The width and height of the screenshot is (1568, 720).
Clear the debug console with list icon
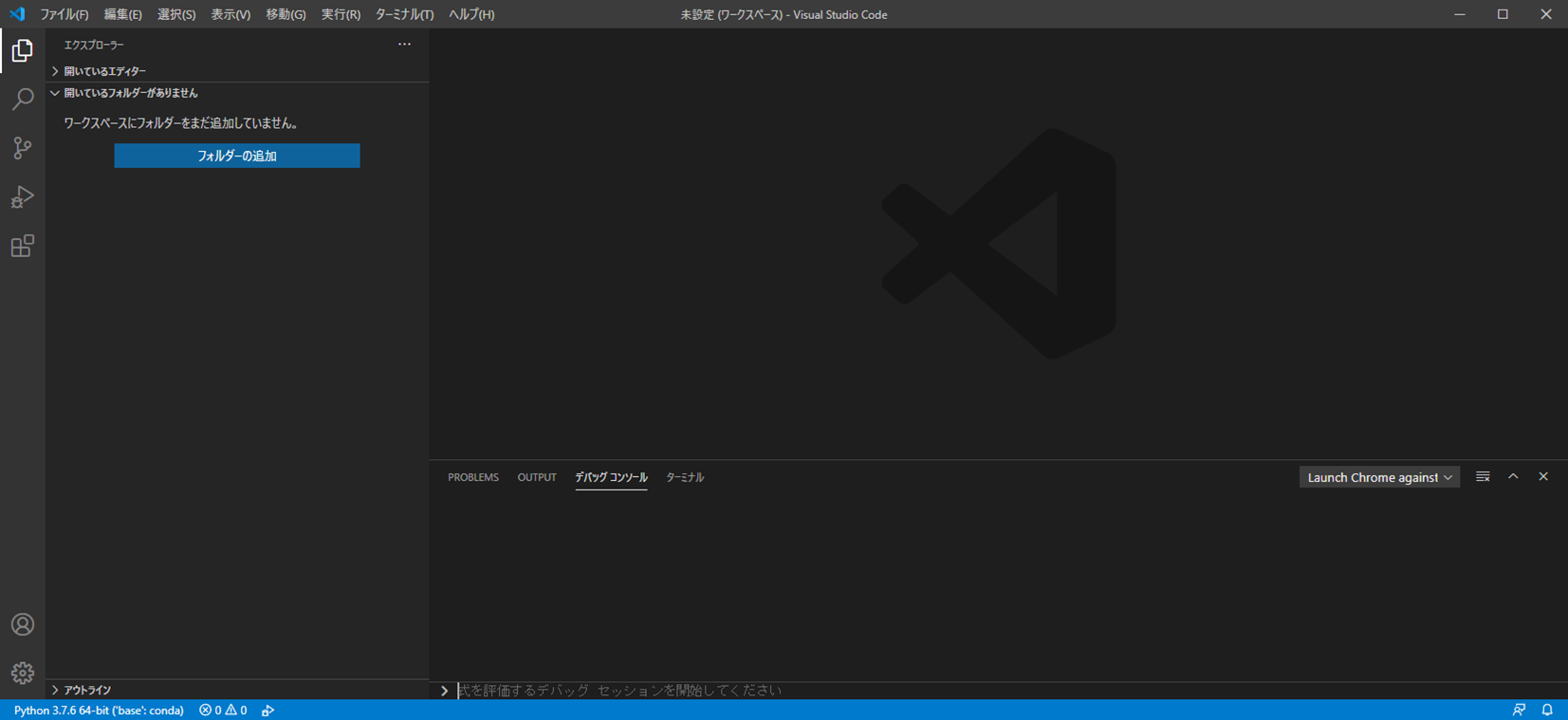1483,477
